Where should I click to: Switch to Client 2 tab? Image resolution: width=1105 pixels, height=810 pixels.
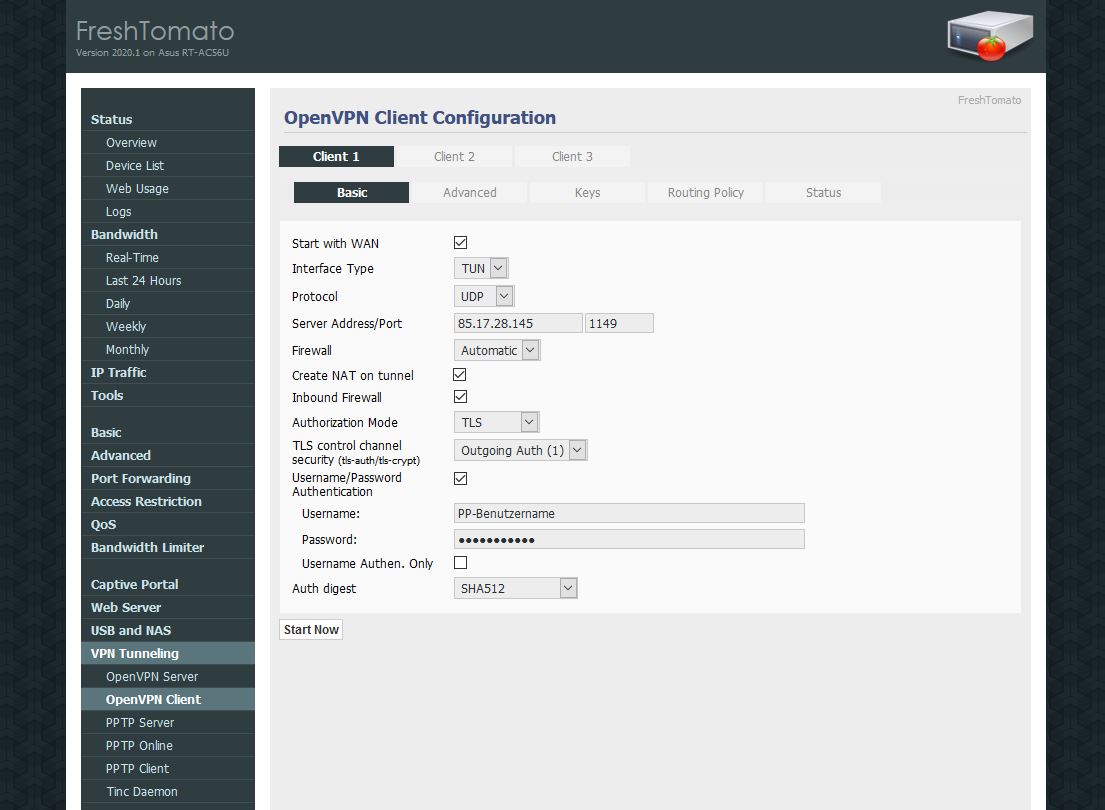[454, 157]
